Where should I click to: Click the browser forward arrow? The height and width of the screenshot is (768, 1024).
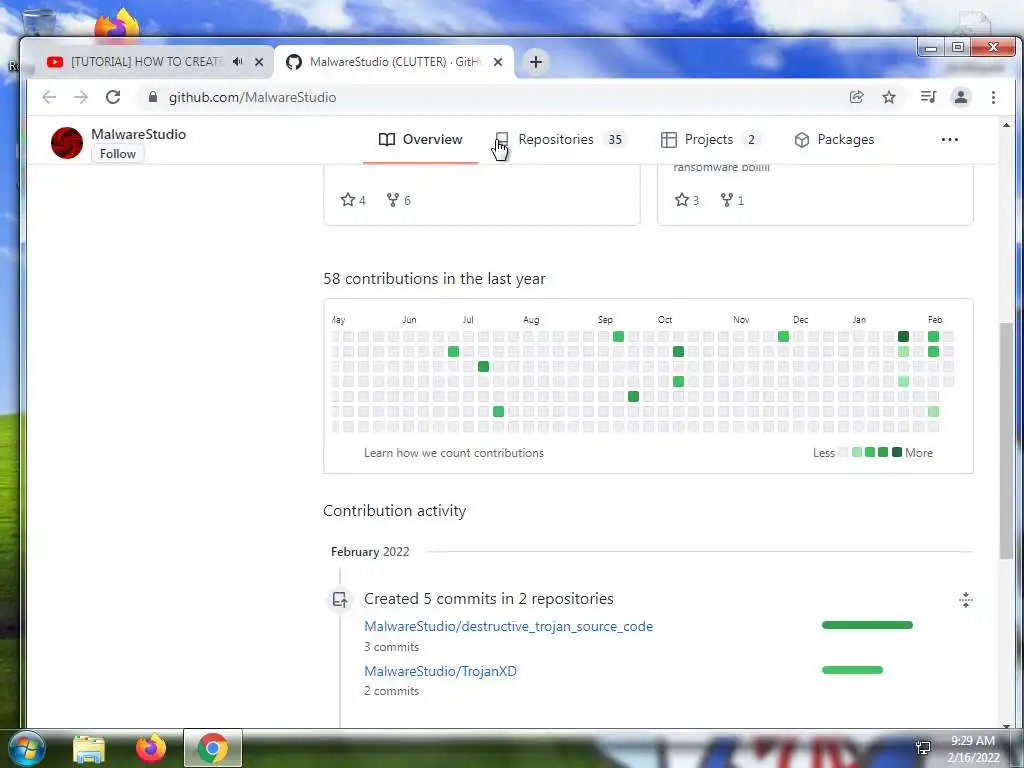point(80,97)
